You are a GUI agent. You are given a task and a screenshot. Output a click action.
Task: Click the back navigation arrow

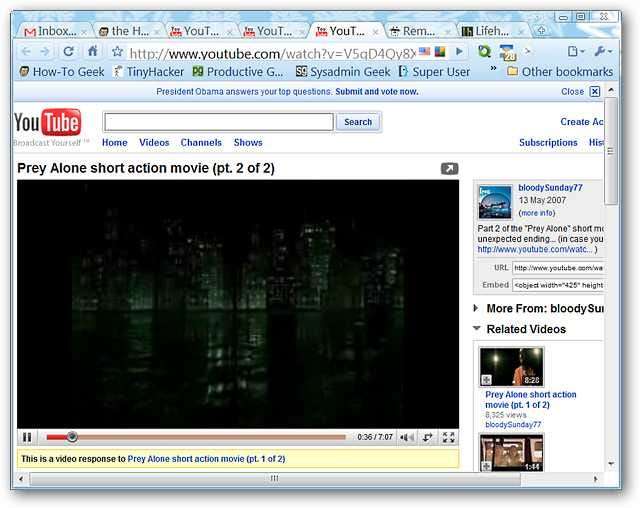[x=23, y=51]
